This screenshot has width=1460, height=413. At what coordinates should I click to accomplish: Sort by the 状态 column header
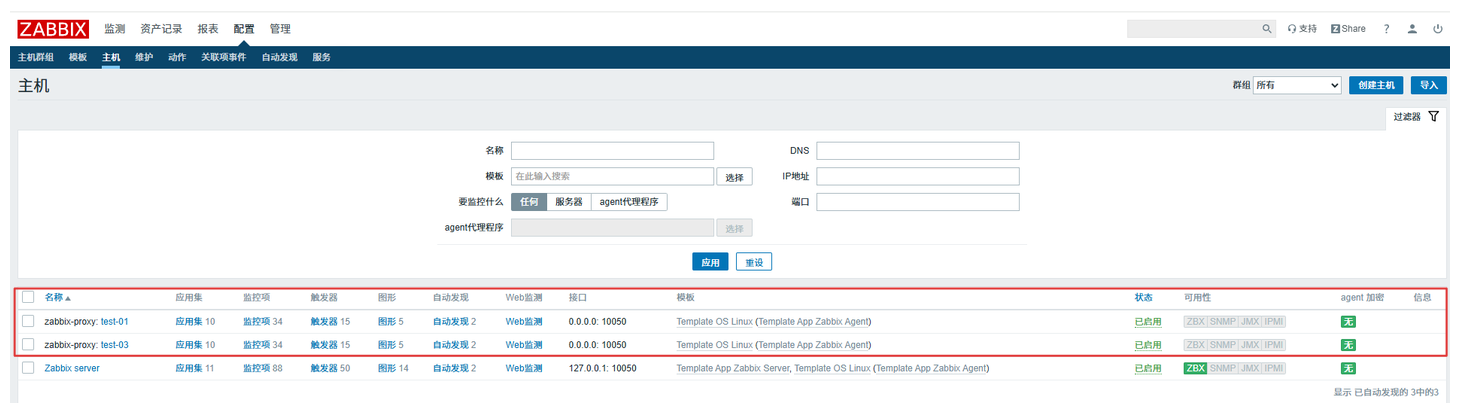pos(1143,298)
